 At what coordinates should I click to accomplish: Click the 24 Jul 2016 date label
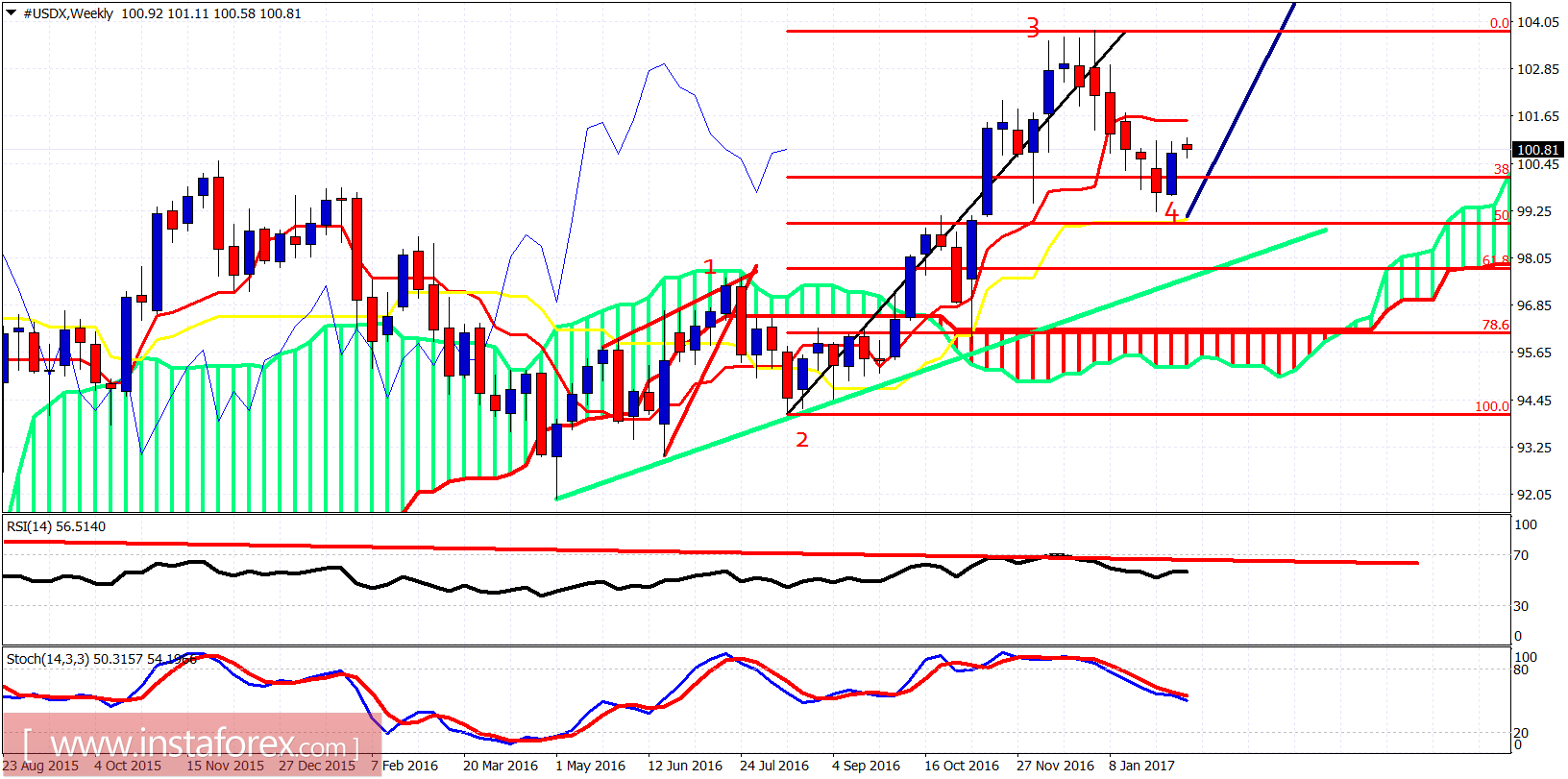(x=774, y=766)
